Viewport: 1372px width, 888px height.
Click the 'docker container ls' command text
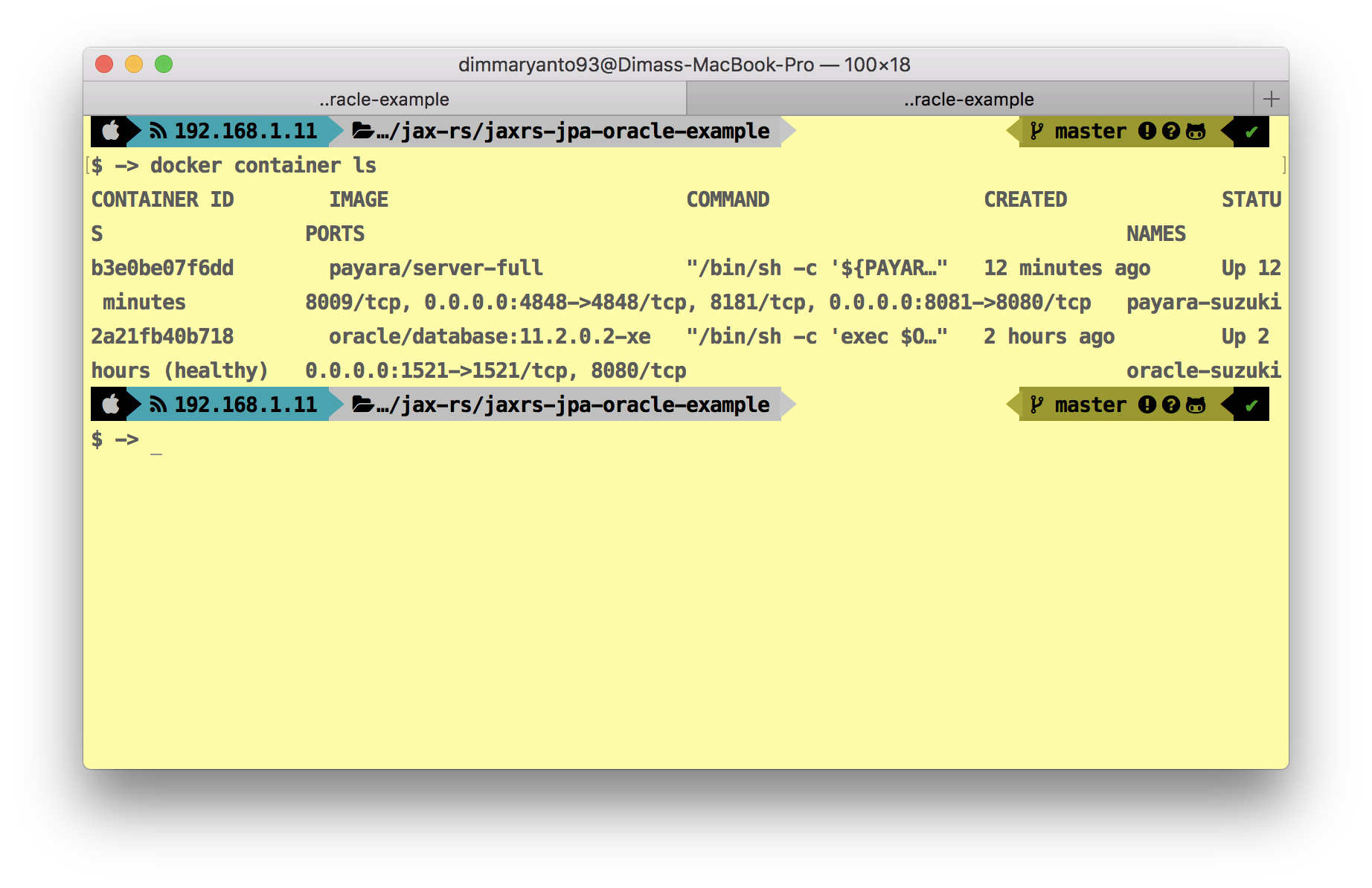click(263, 166)
